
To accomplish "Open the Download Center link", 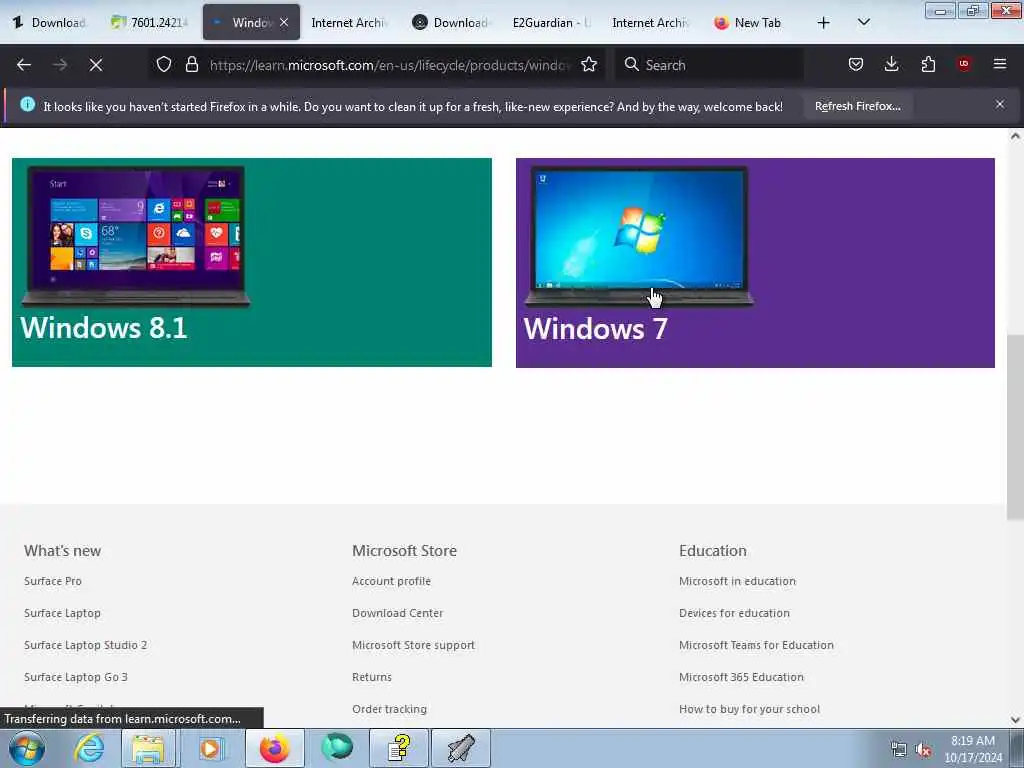I will point(397,613).
